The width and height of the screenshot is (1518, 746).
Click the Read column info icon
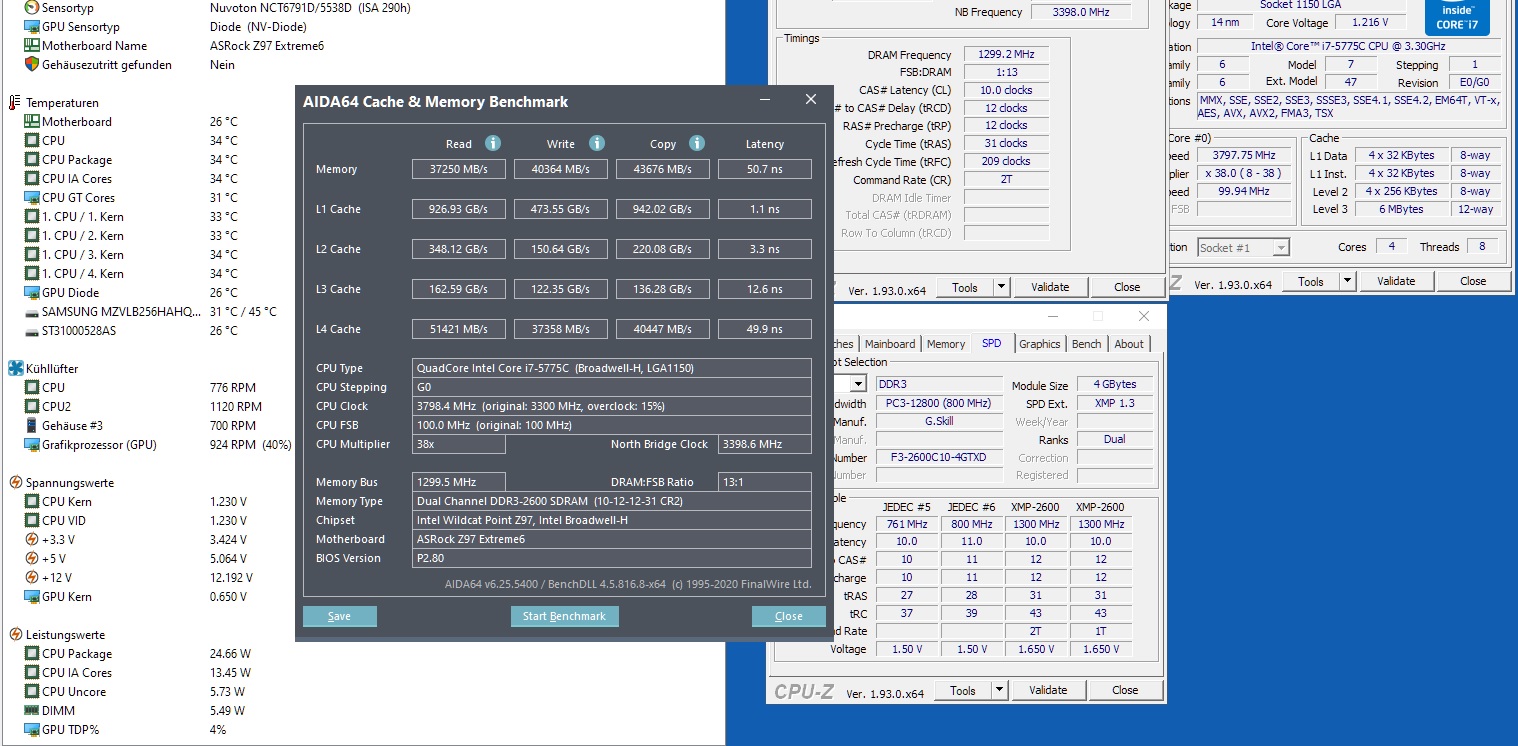493,143
